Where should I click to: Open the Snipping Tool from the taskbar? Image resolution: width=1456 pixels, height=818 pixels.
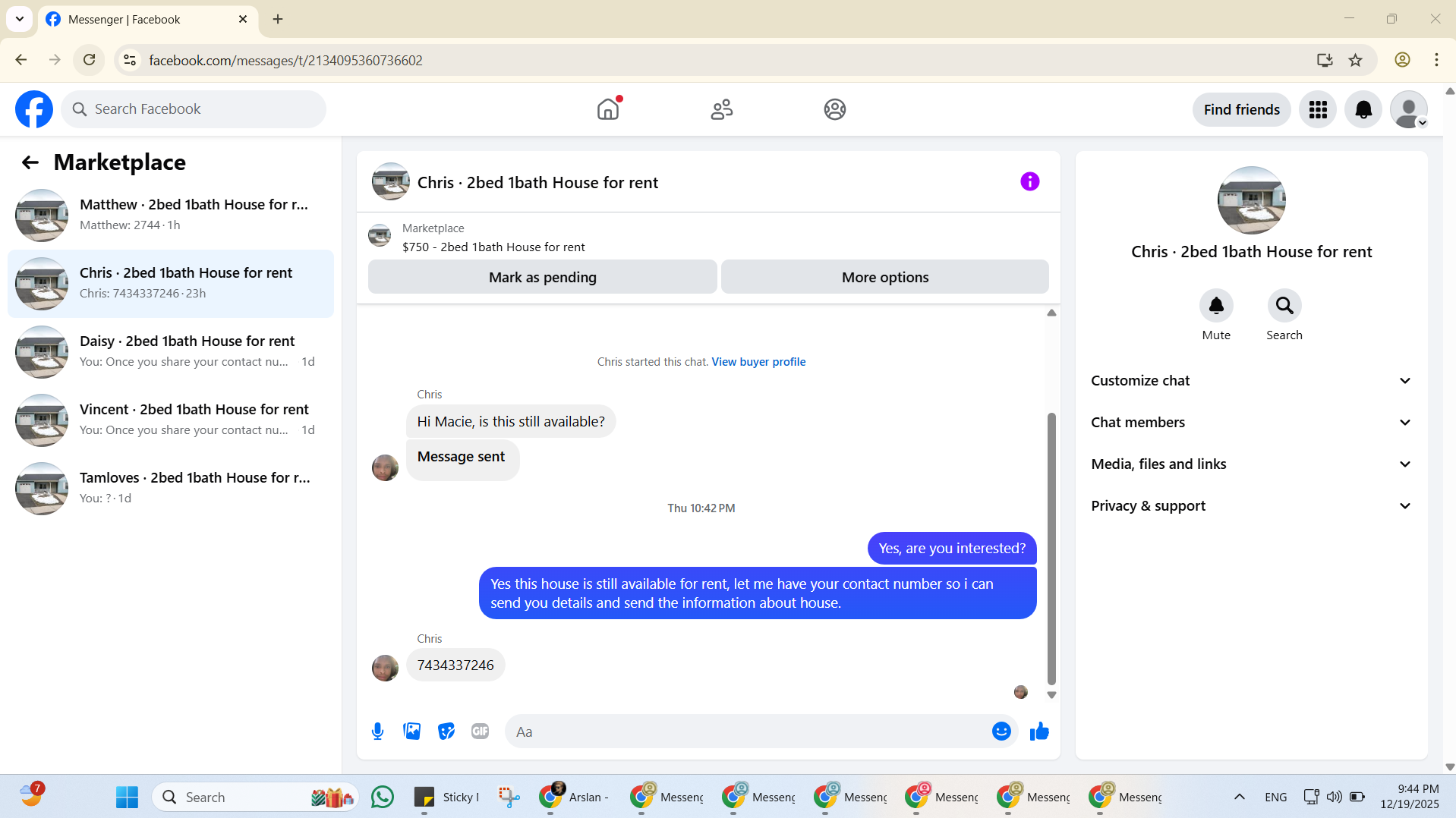509,797
